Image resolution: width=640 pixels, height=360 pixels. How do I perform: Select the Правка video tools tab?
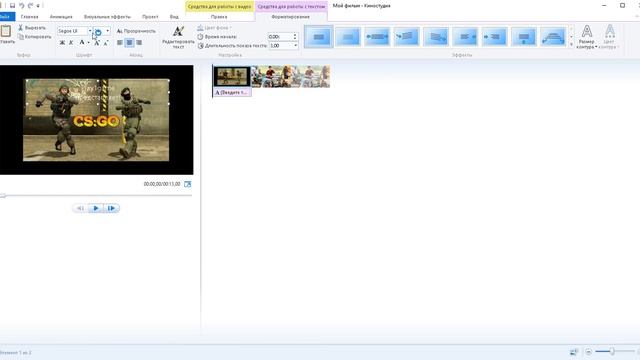pyautogui.click(x=219, y=17)
